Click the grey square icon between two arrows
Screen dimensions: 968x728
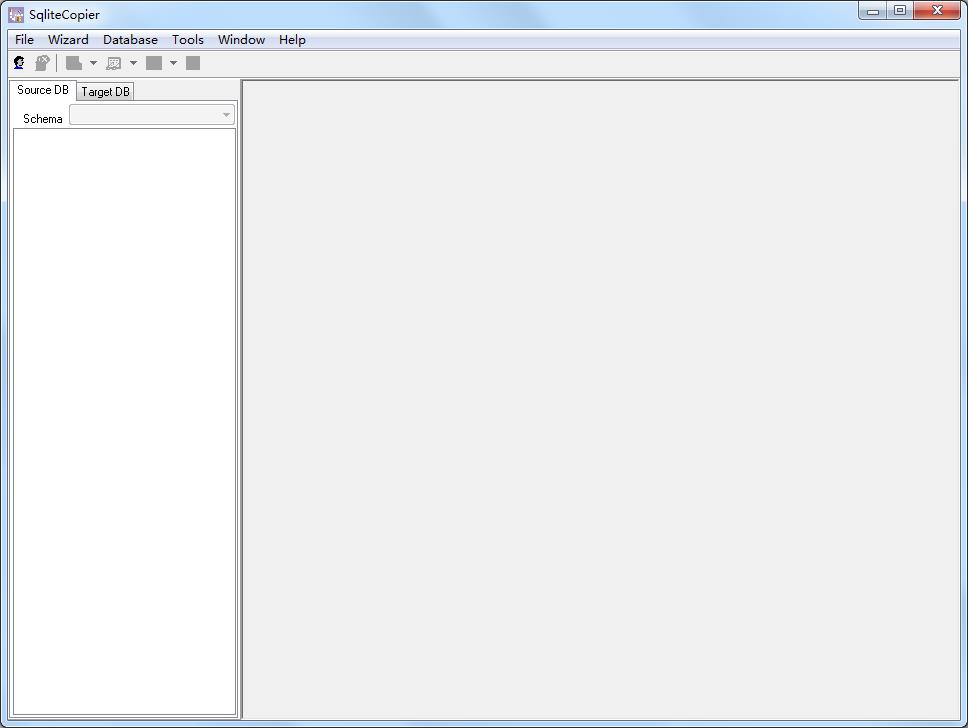[x=154, y=63]
